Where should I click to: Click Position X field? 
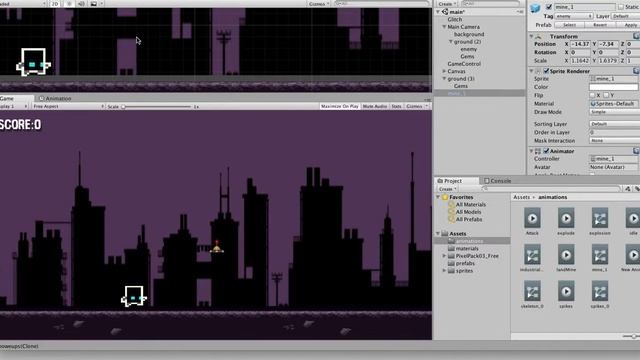580,44
